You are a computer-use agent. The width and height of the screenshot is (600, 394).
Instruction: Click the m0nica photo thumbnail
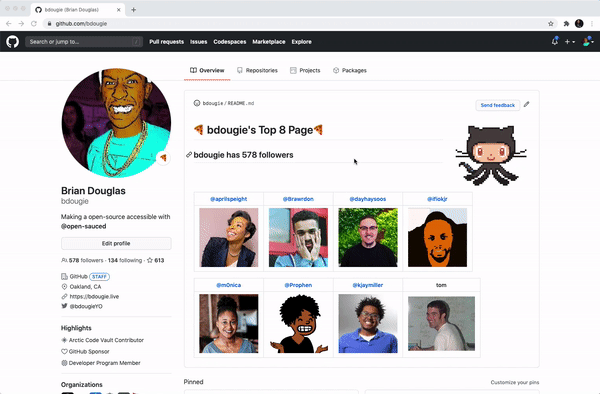pos(228,323)
